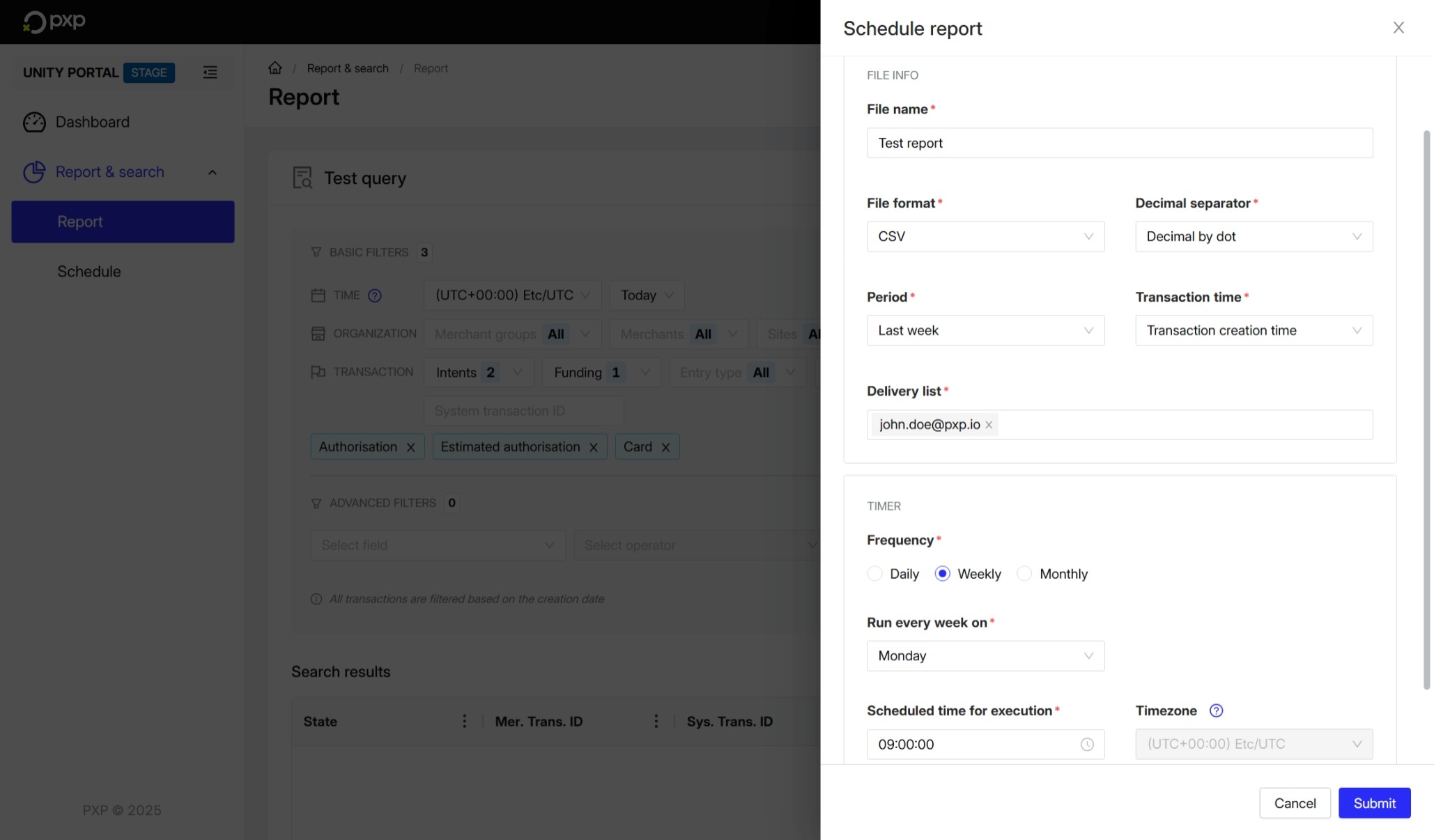Screen dimensions: 1434x840
Task: Click the home breadcrumb icon
Action: point(275,68)
